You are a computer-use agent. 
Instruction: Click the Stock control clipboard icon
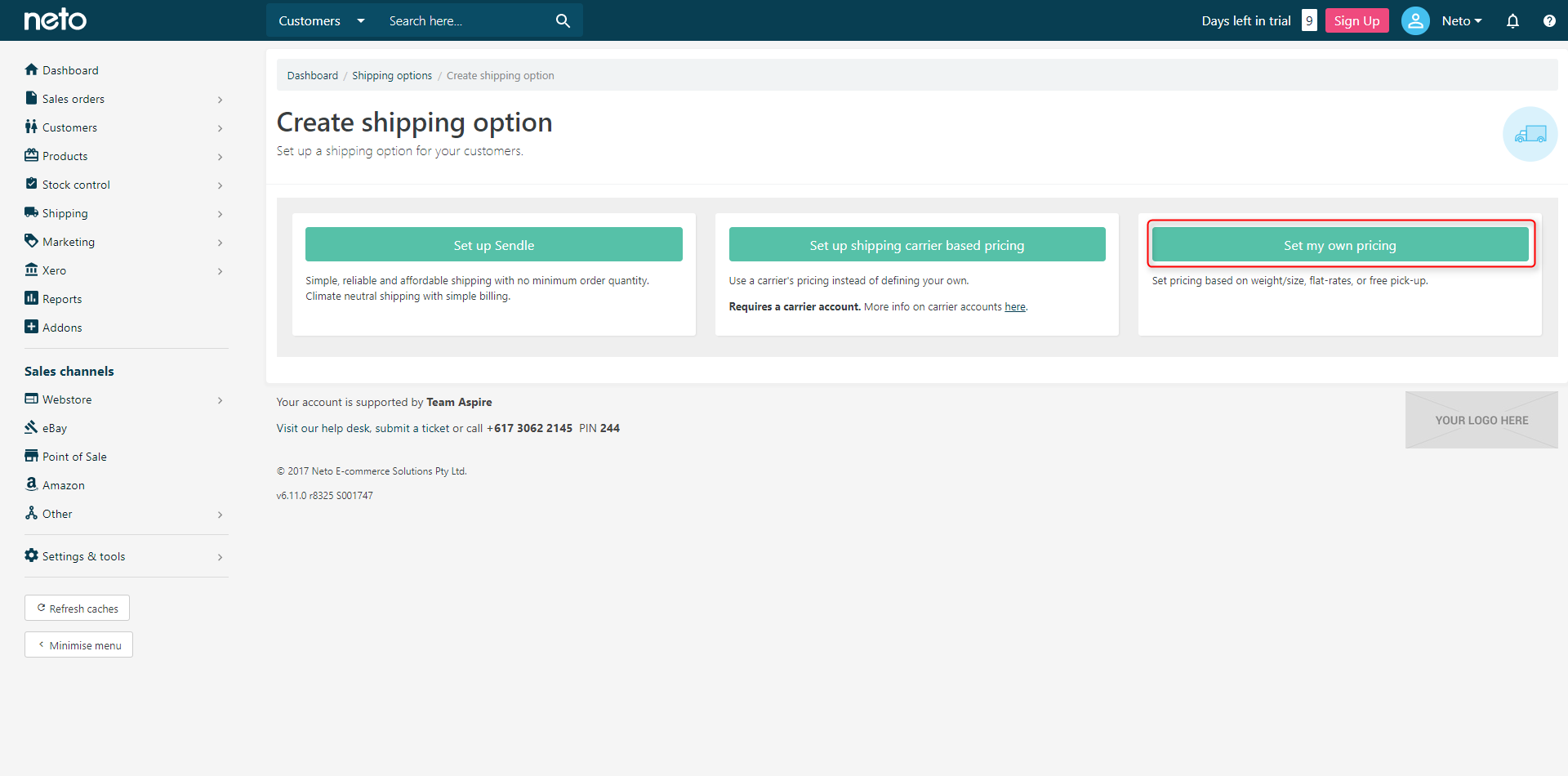(x=31, y=184)
